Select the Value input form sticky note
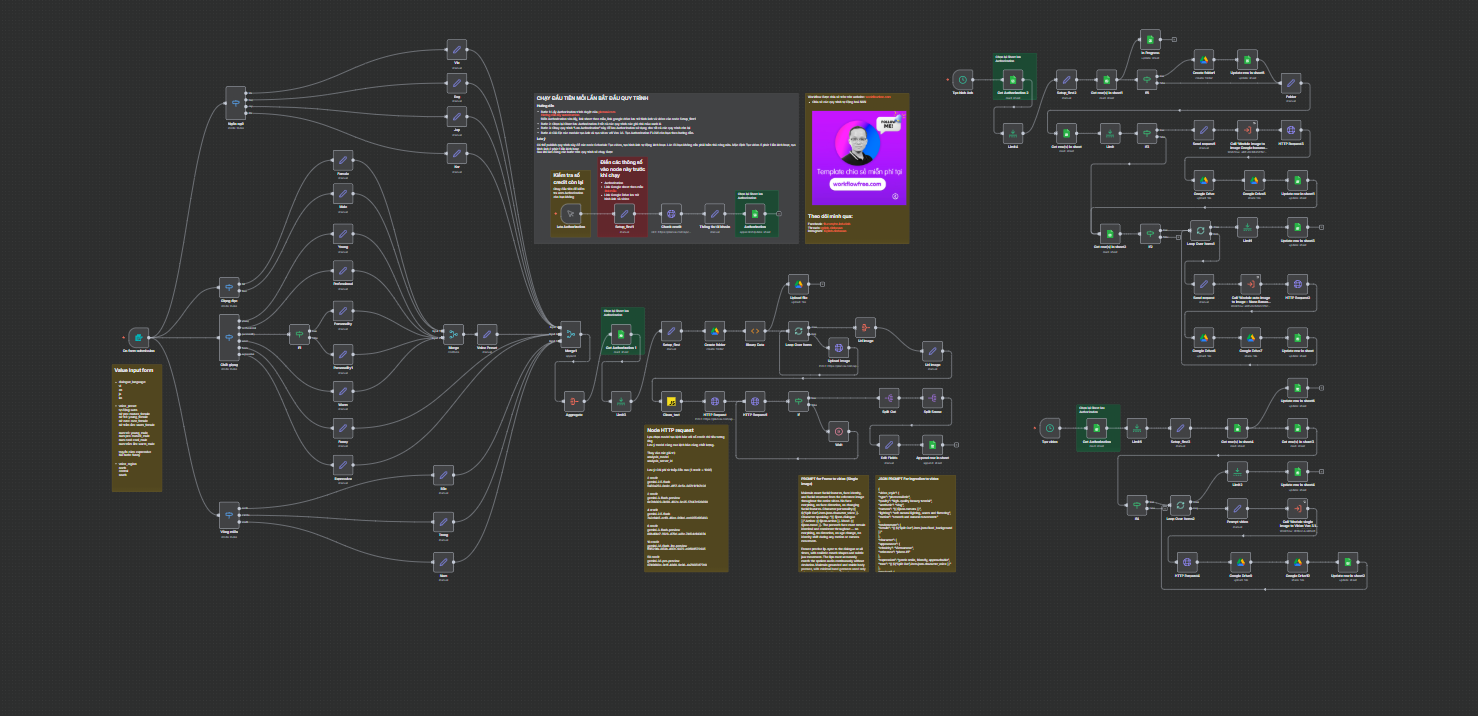The width and height of the screenshot is (1478, 716). tap(137, 428)
